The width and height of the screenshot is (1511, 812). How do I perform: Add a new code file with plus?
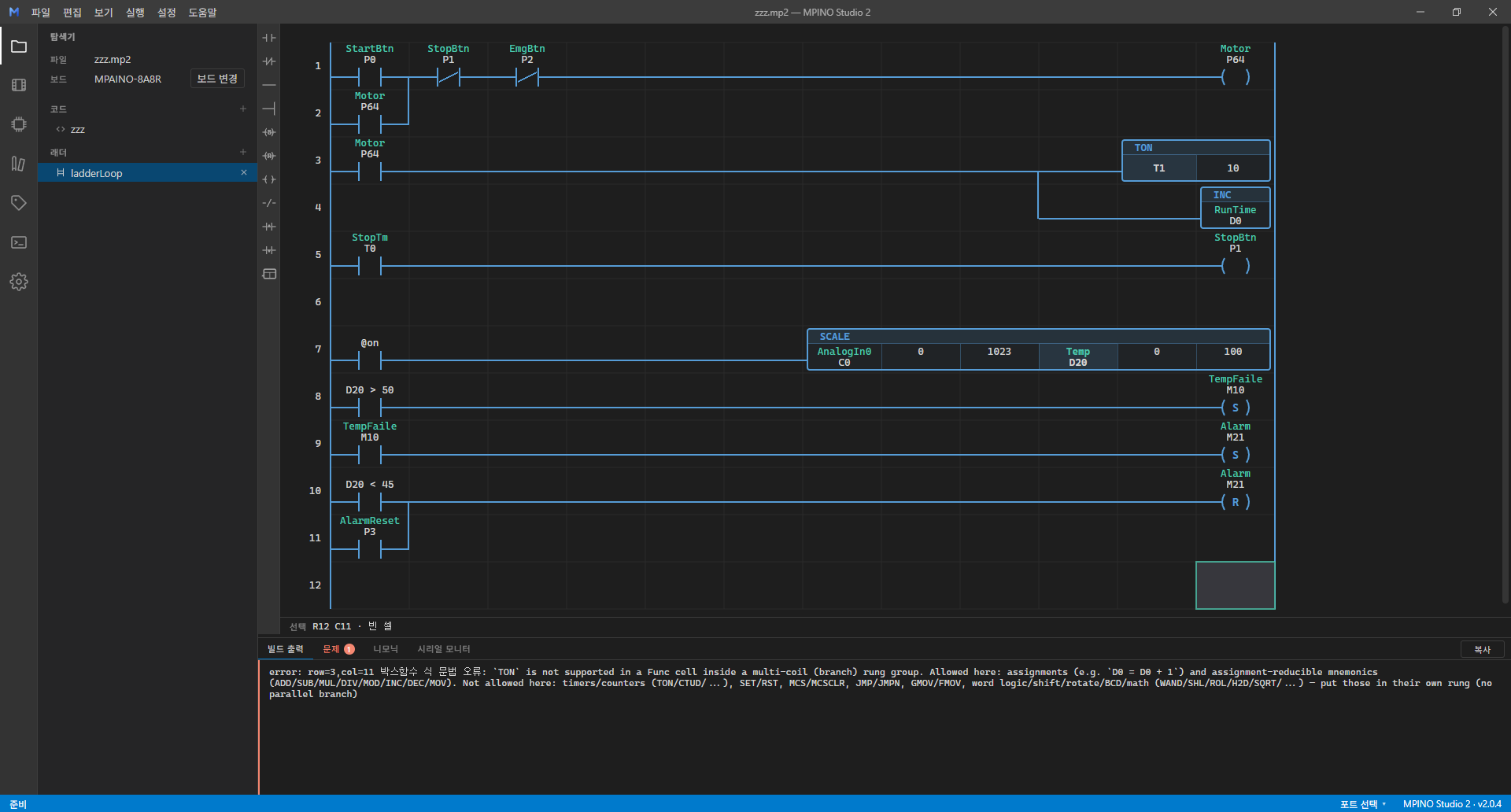click(x=243, y=109)
